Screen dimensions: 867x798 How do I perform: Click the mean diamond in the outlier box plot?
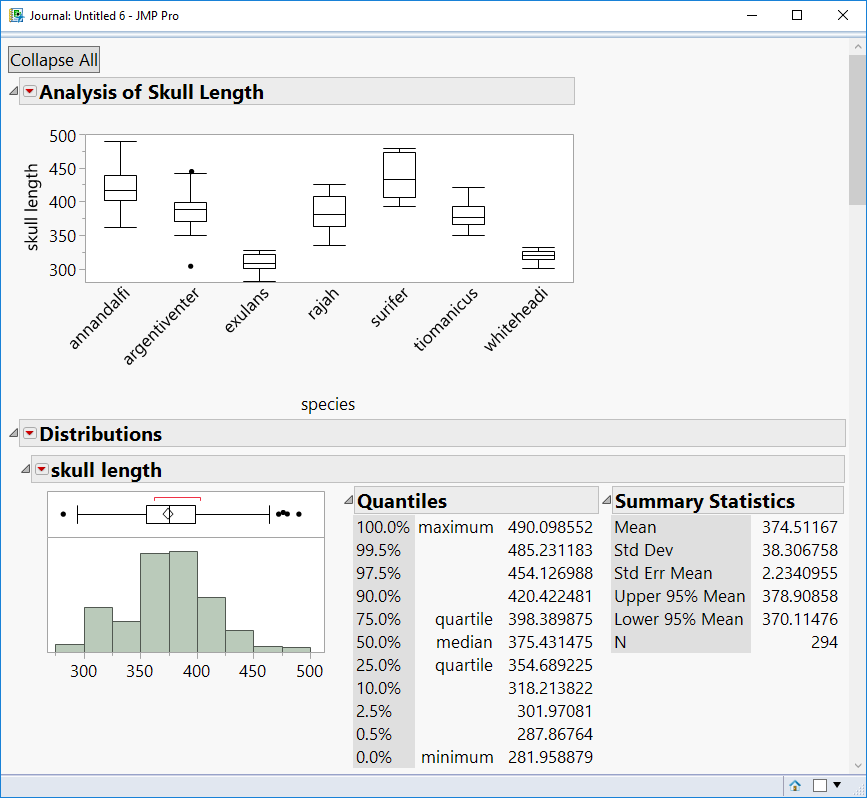coord(168,514)
